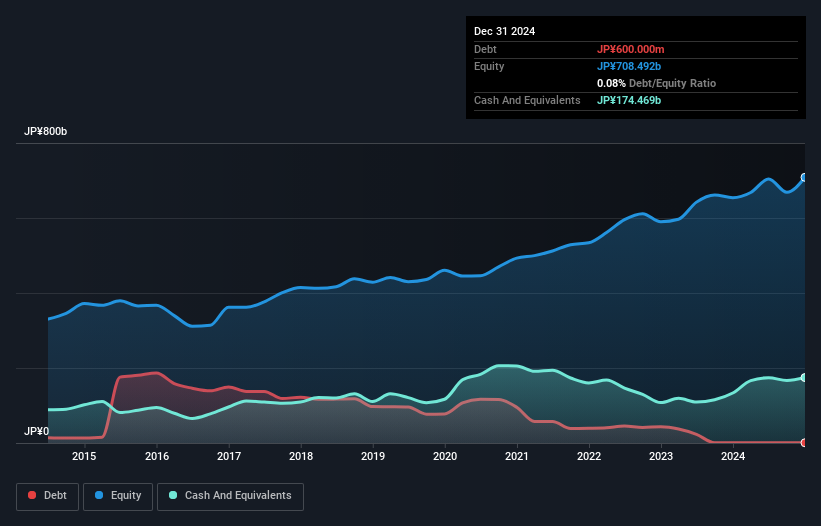Click the 2022 x-axis label
Screen dimensions: 821x526
(589, 456)
